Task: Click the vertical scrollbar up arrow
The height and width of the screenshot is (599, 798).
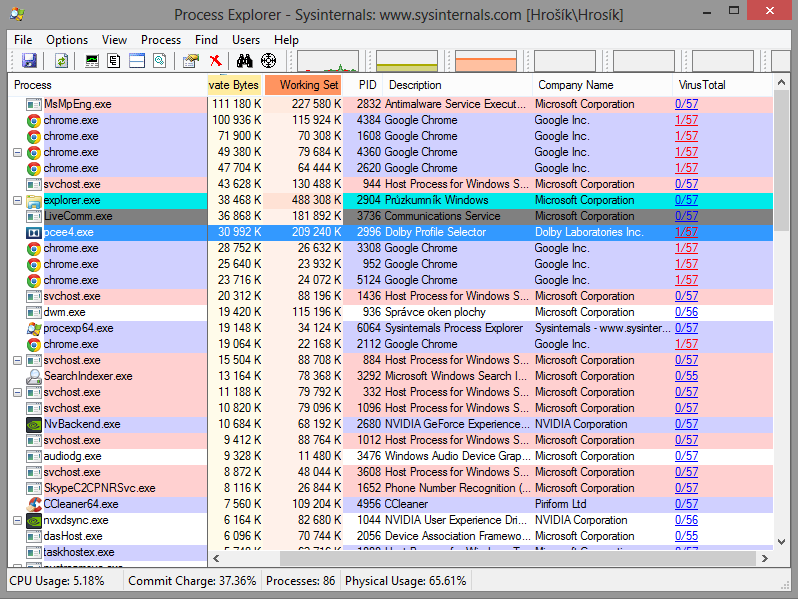Action: (781, 82)
